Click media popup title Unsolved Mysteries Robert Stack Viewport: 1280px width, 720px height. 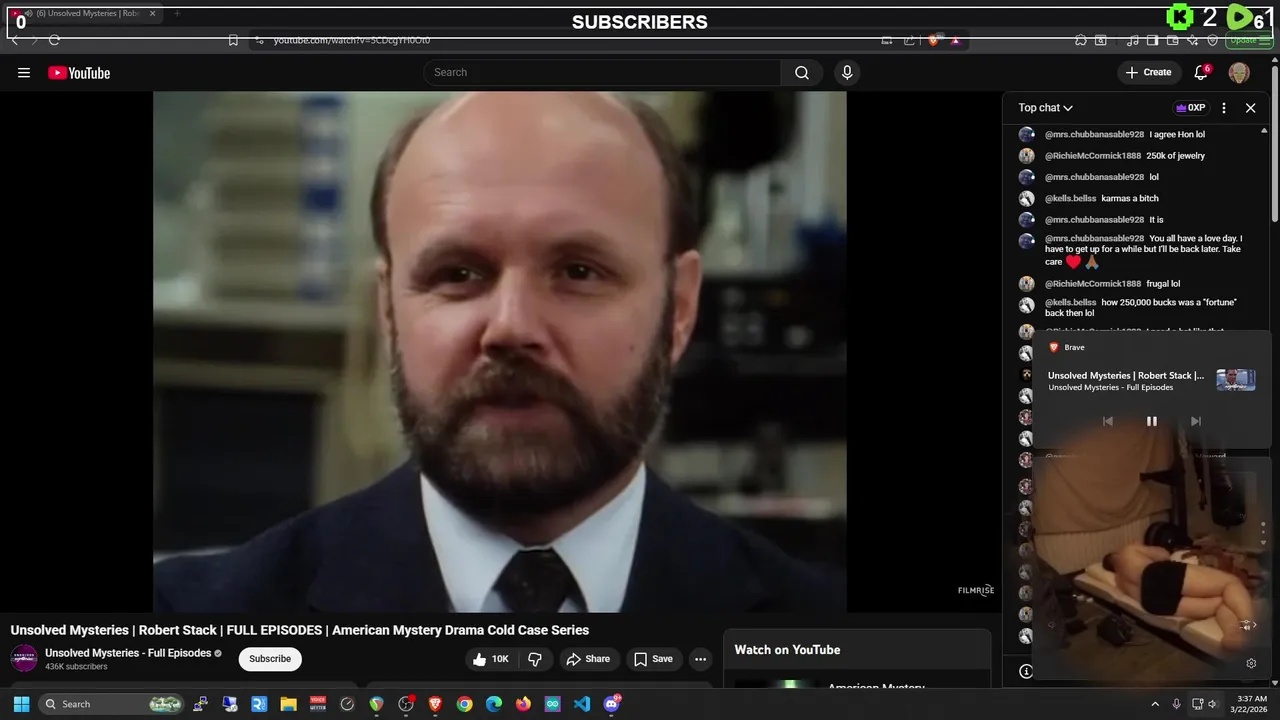tap(1126, 376)
